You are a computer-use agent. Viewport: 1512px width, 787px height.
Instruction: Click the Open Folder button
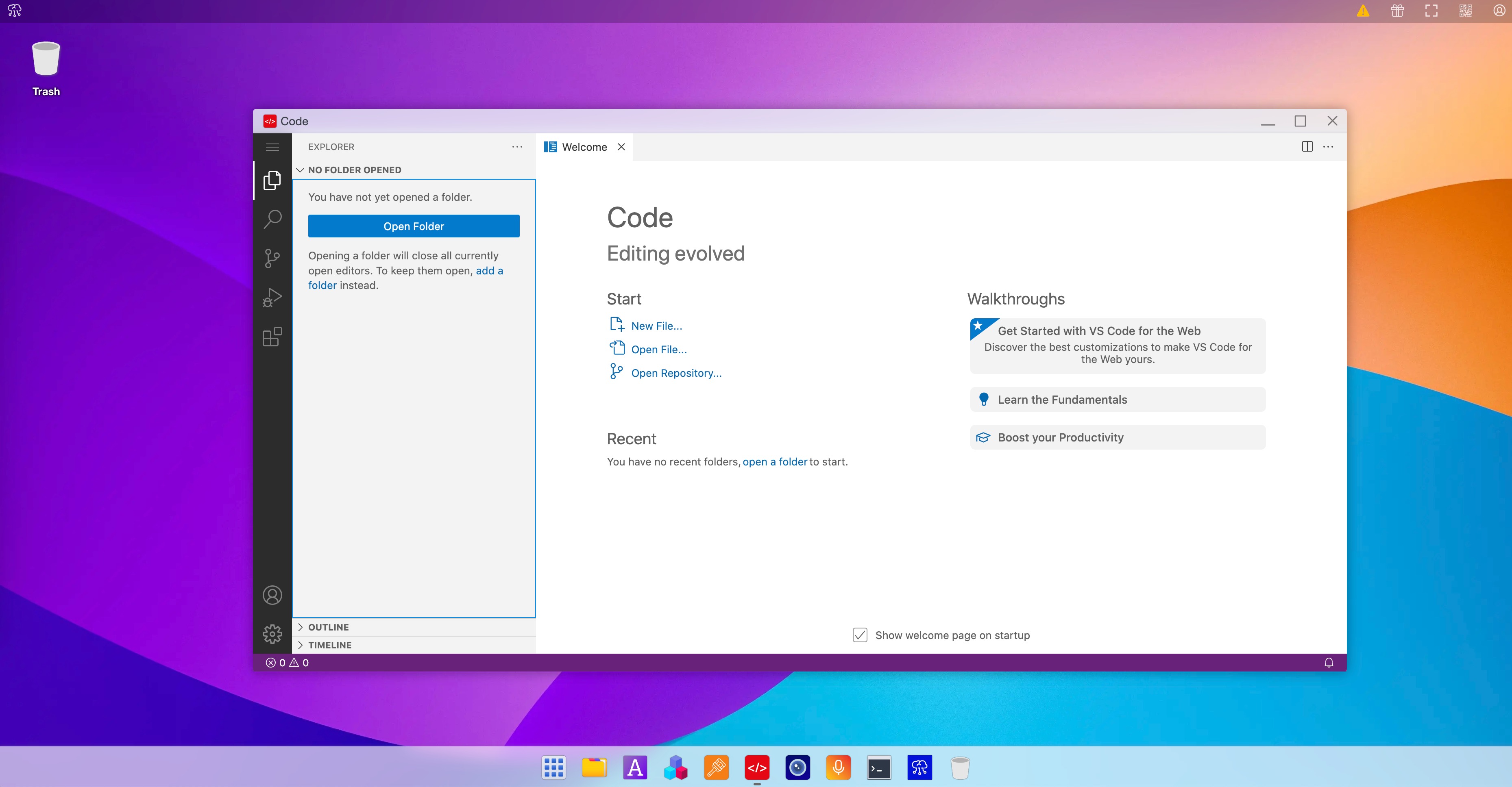click(x=413, y=226)
